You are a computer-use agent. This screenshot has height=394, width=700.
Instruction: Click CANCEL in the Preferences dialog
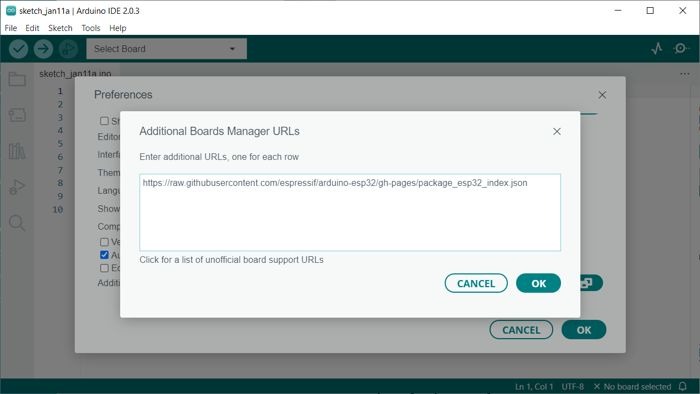point(521,330)
